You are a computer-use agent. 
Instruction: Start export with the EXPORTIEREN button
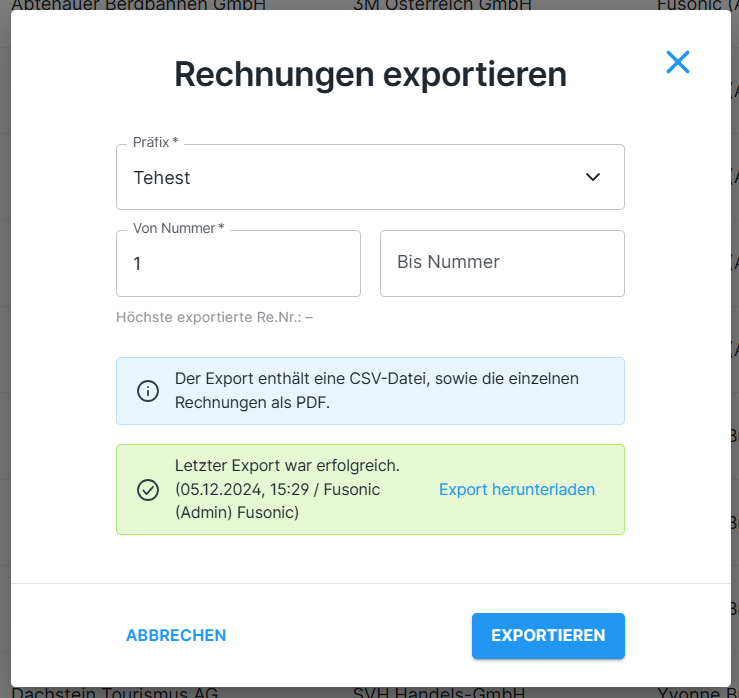548,636
